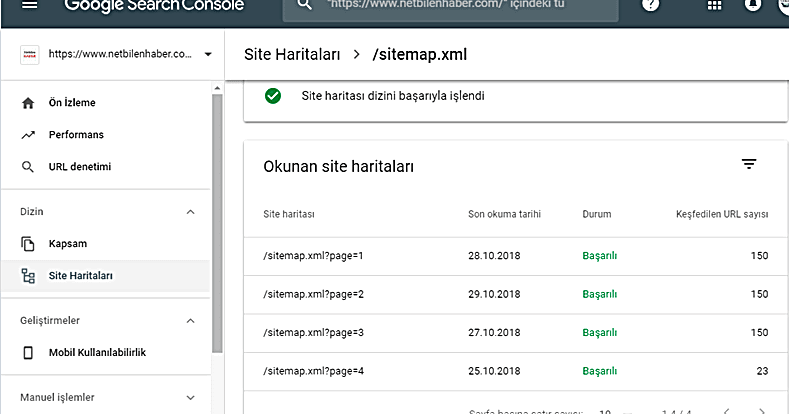Screen dimensions: 789x414
Task: Click the sidebar vertical scrollbar
Action: coord(217,224)
